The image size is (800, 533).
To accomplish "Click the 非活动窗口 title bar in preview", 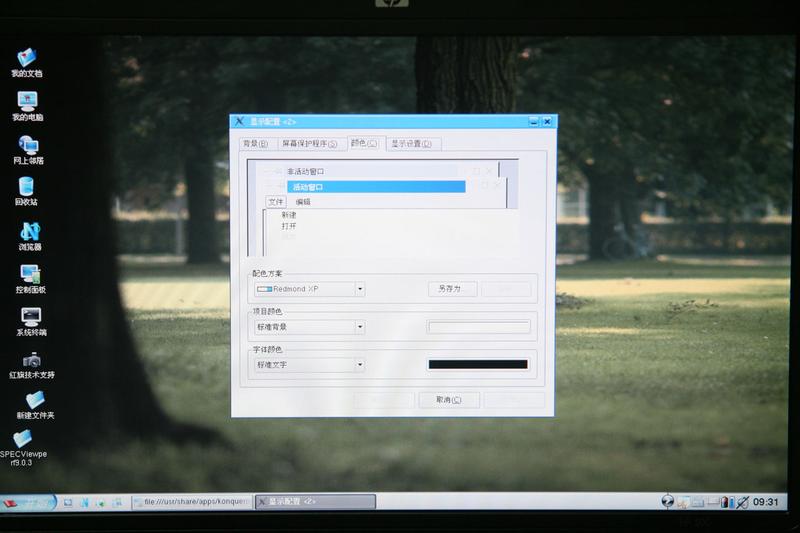I will click(x=371, y=171).
